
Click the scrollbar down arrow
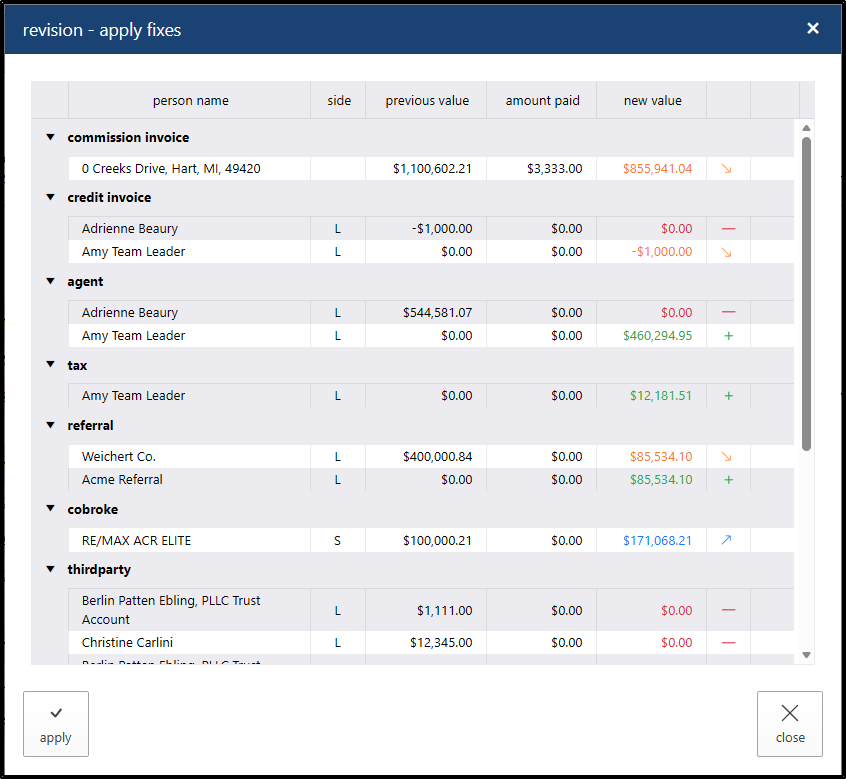coord(806,655)
